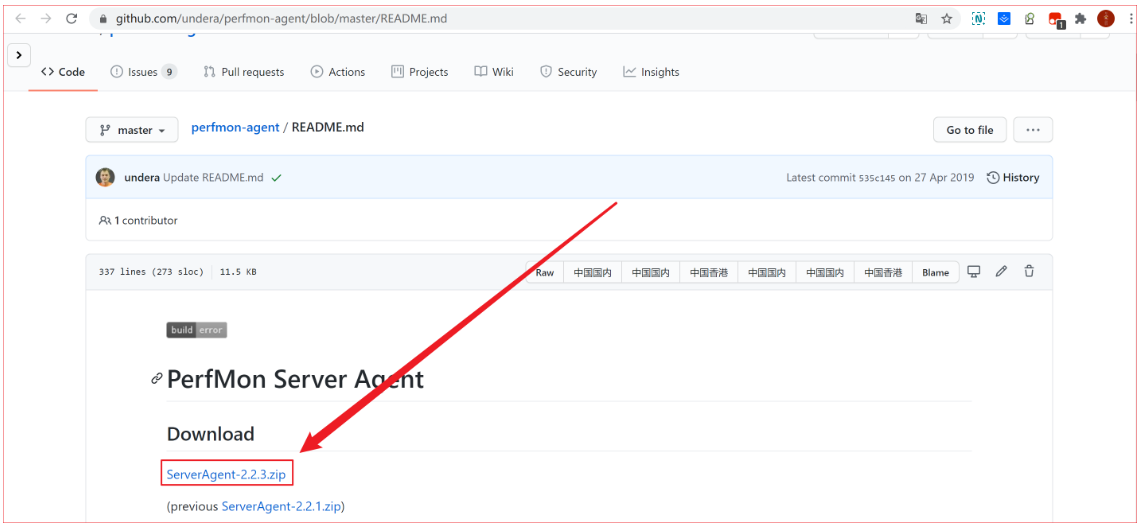Viewport: 1139px width, 526px height.
Task: Open the Extensions puzzle-piece menu
Action: [1080, 19]
